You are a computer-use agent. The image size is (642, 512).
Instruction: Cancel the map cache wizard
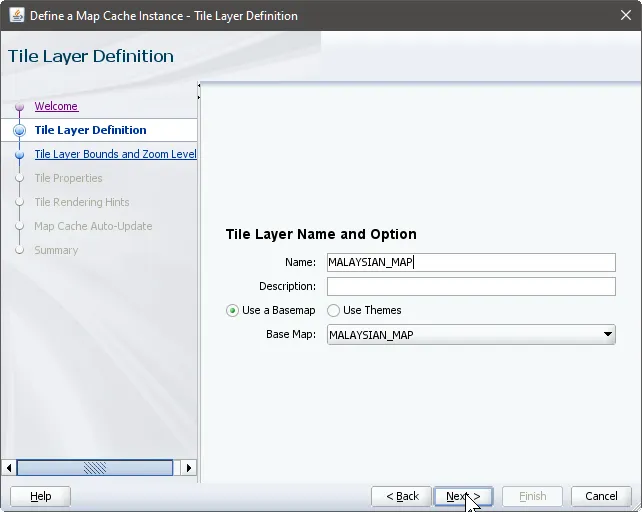pyautogui.click(x=601, y=496)
